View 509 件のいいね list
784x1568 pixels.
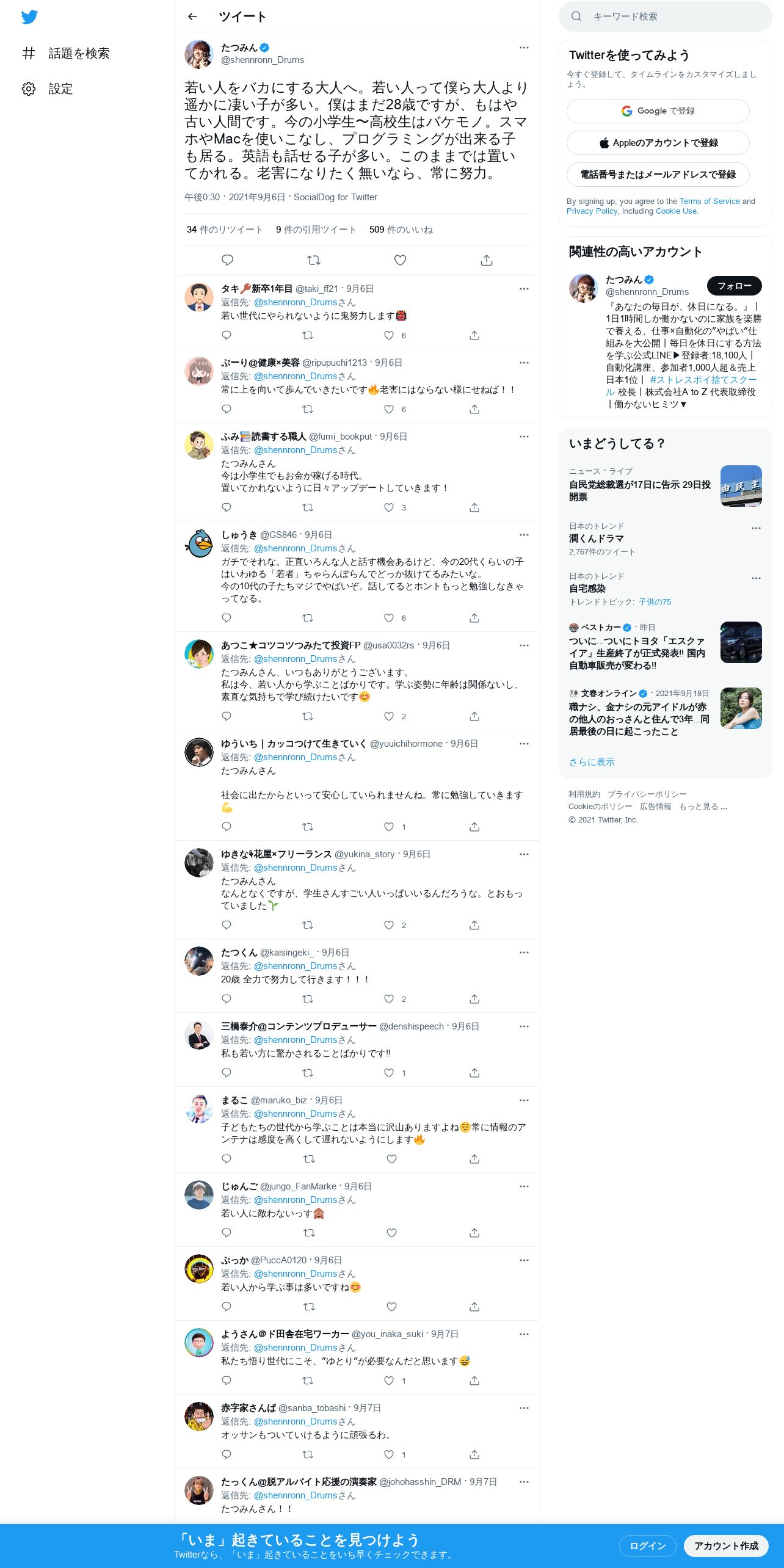[401, 230]
